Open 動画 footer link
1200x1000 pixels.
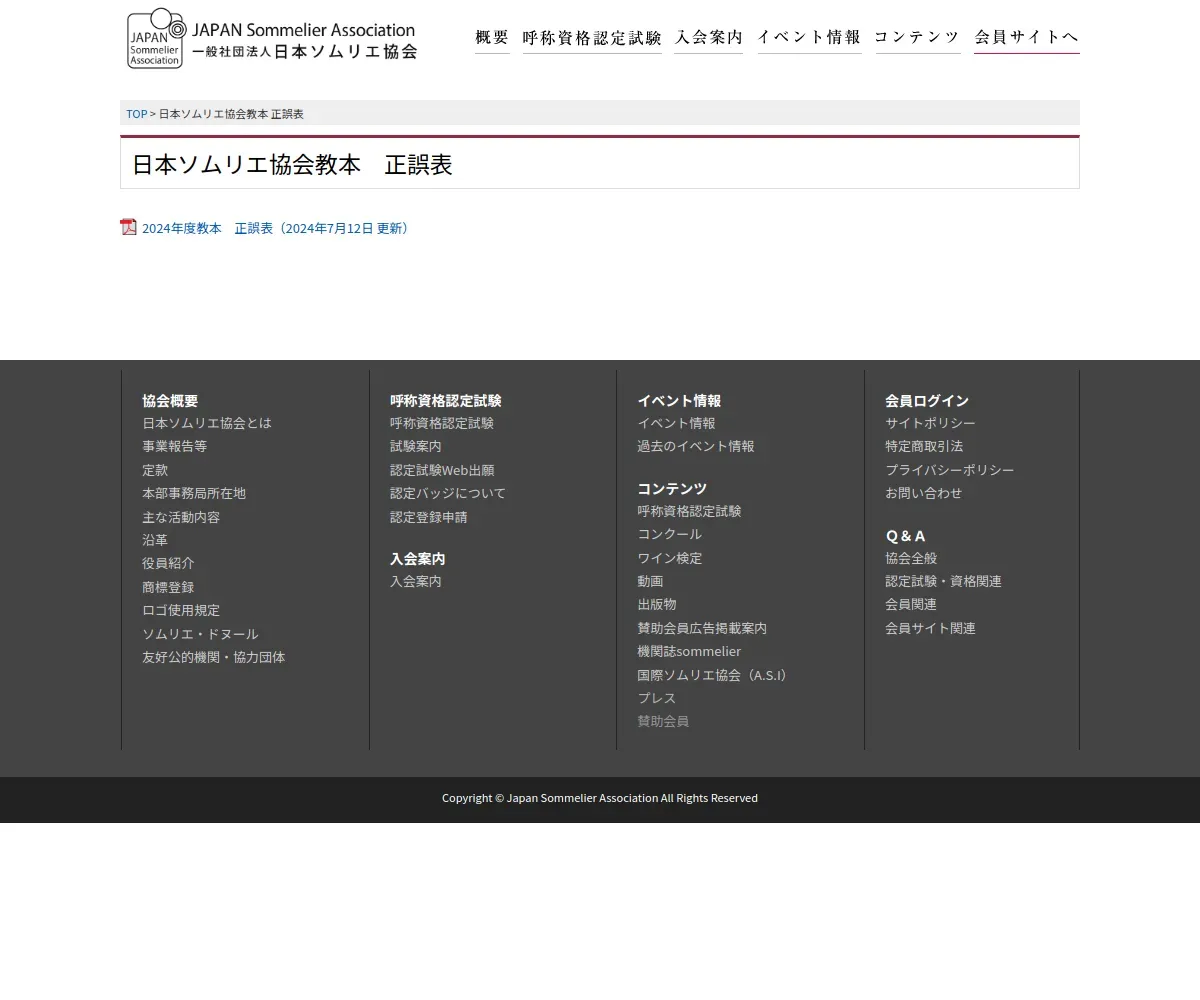[650, 581]
